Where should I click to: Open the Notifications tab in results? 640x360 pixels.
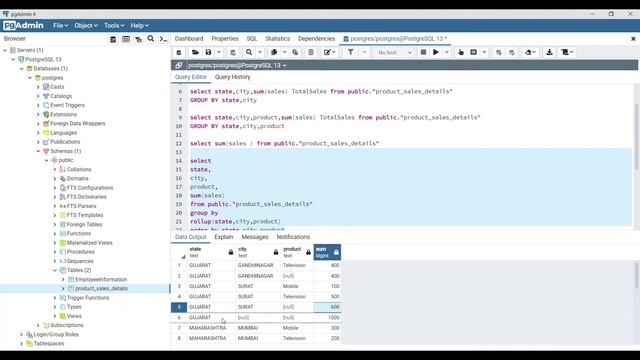click(293, 237)
